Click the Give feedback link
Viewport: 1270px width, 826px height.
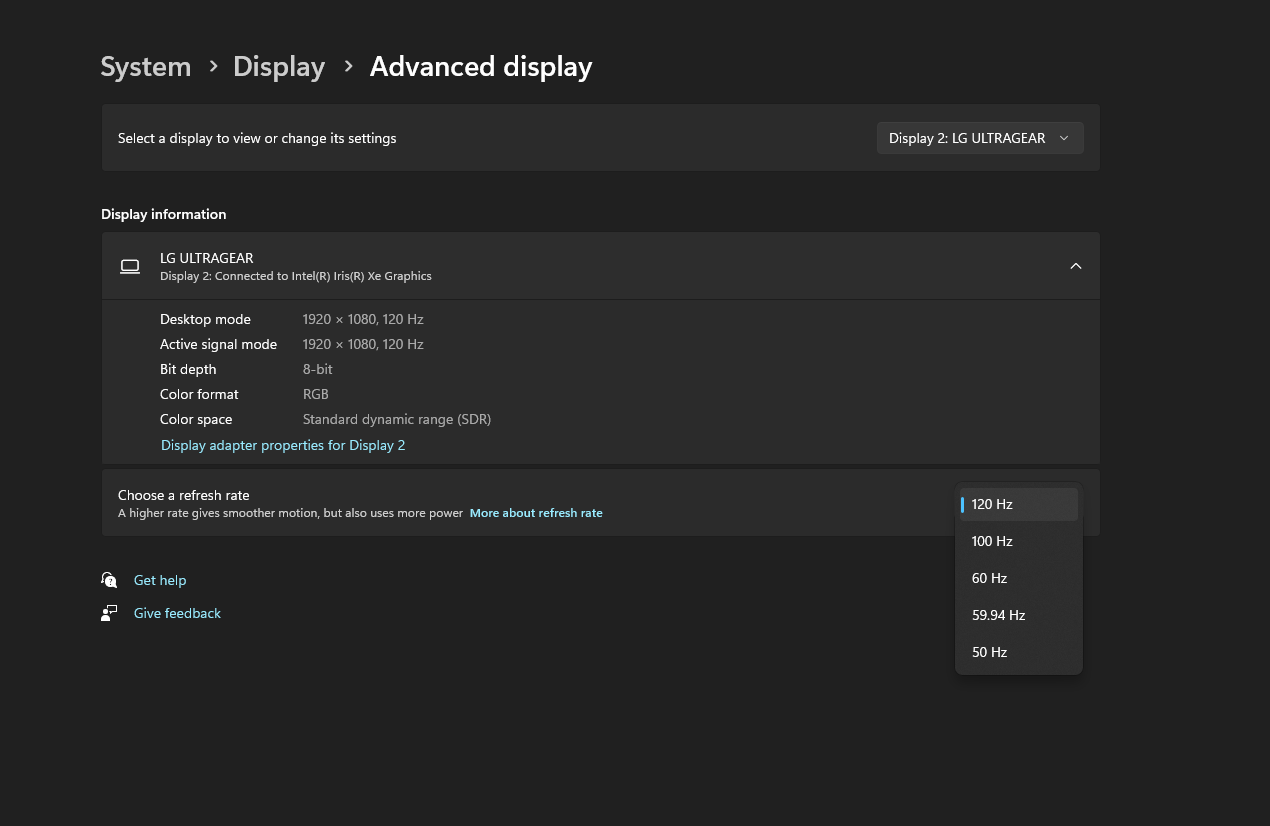177,613
